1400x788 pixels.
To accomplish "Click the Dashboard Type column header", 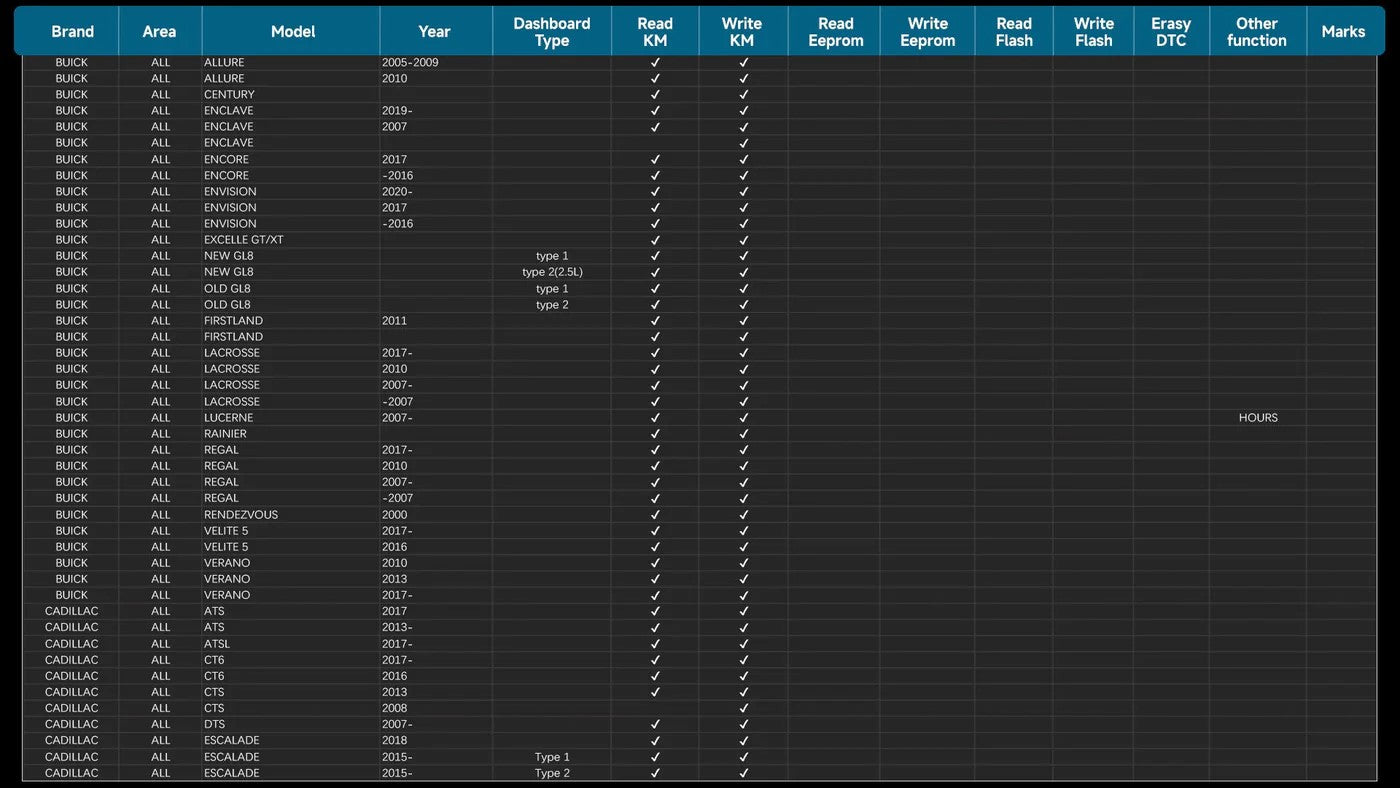I will point(551,32).
